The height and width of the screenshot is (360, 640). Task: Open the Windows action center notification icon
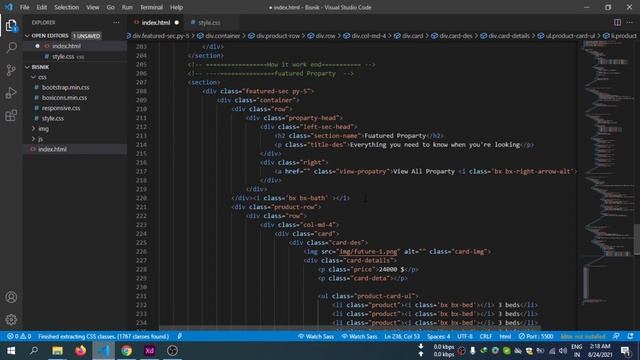625,351
